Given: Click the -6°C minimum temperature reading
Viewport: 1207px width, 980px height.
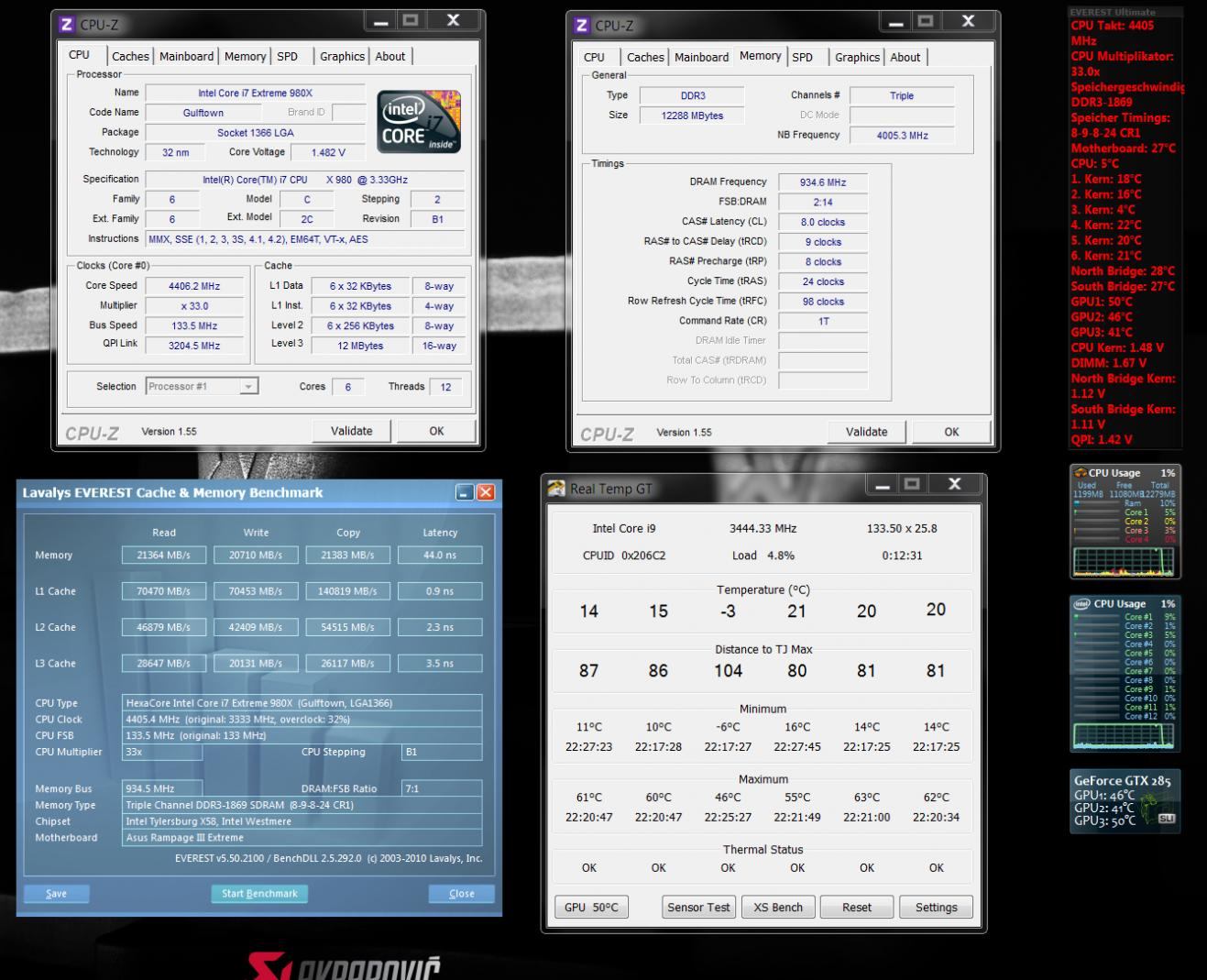Looking at the screenshot, I should click(x=728, y=727).
